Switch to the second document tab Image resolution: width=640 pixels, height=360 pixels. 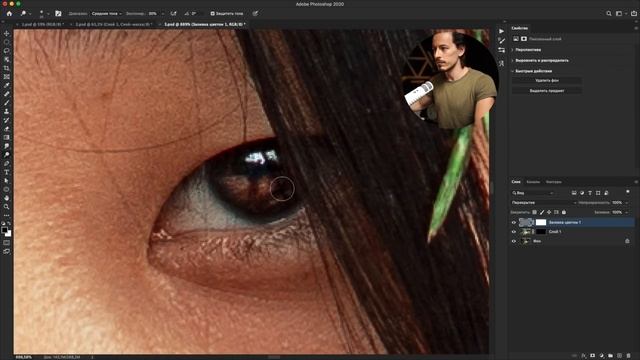pyautogui.click(x=113, y=24)
